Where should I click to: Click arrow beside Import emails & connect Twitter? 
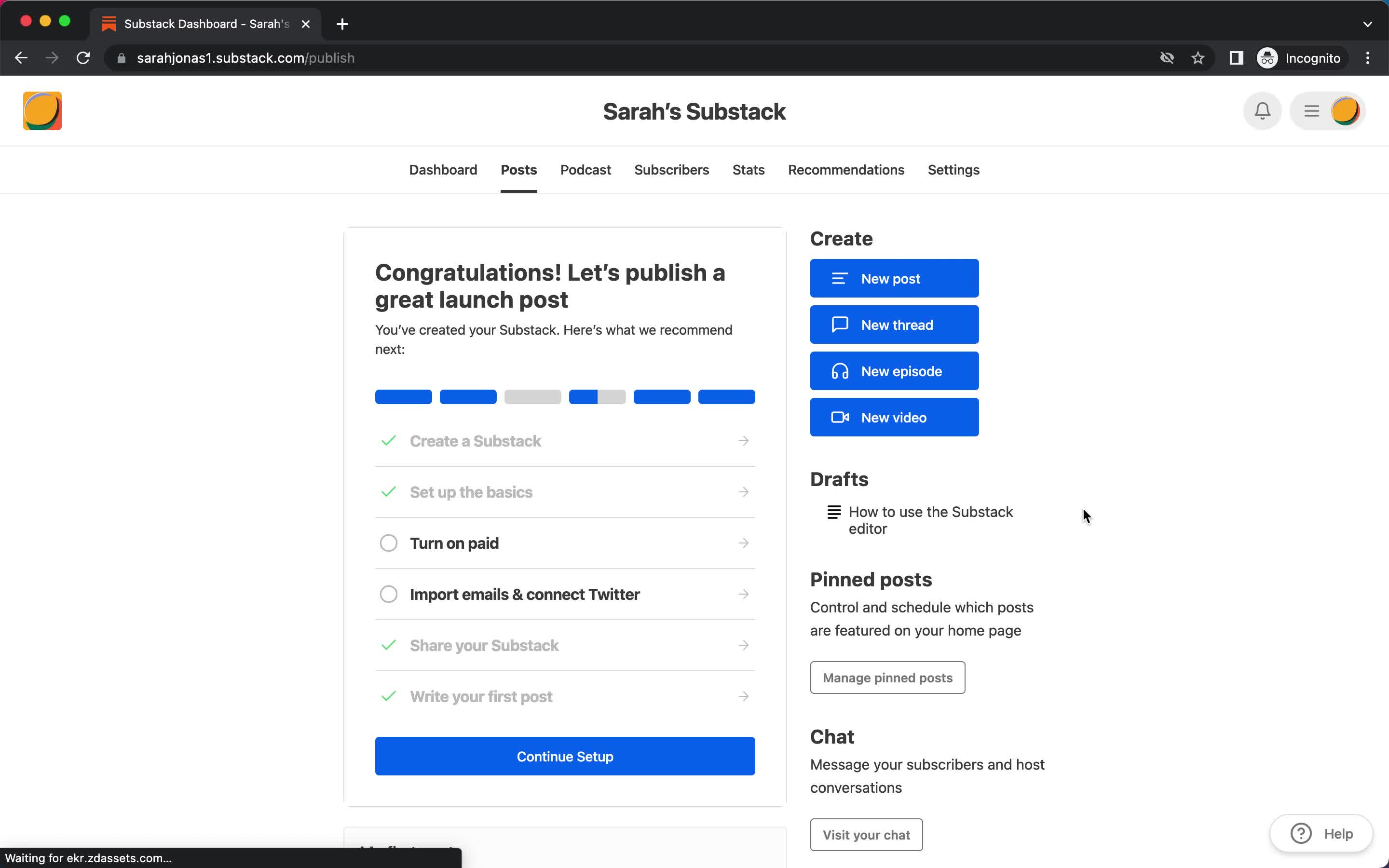coord(743,594)
